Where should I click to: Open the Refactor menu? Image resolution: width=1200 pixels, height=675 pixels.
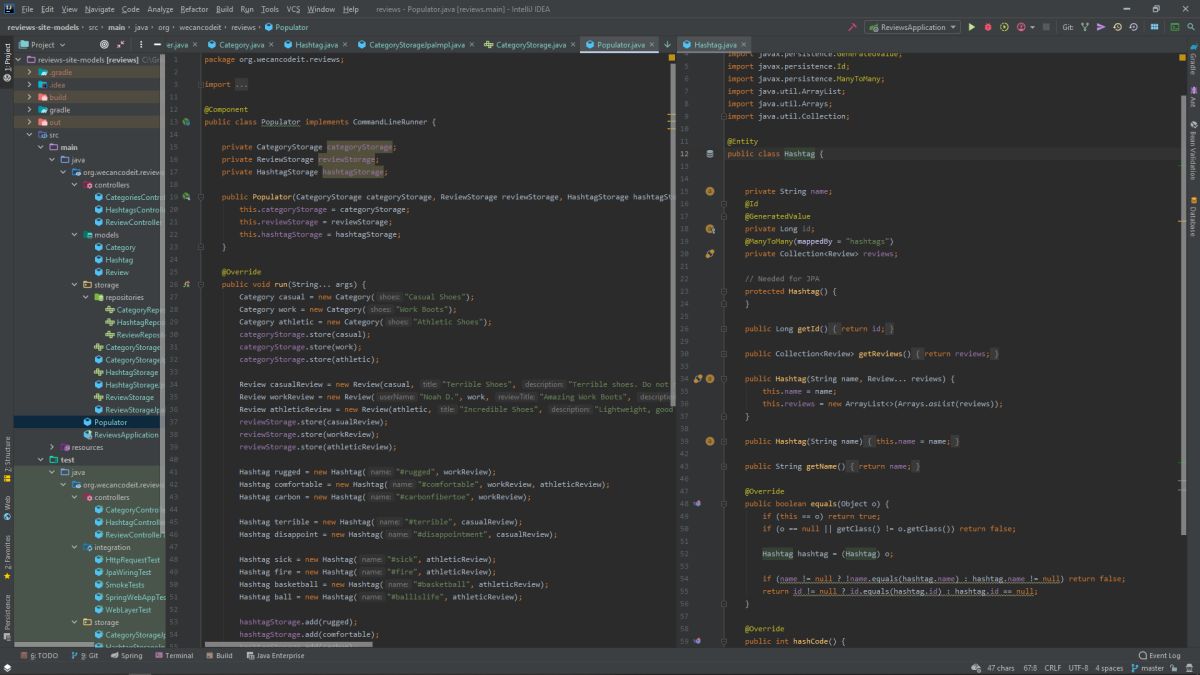pos(194,9)
